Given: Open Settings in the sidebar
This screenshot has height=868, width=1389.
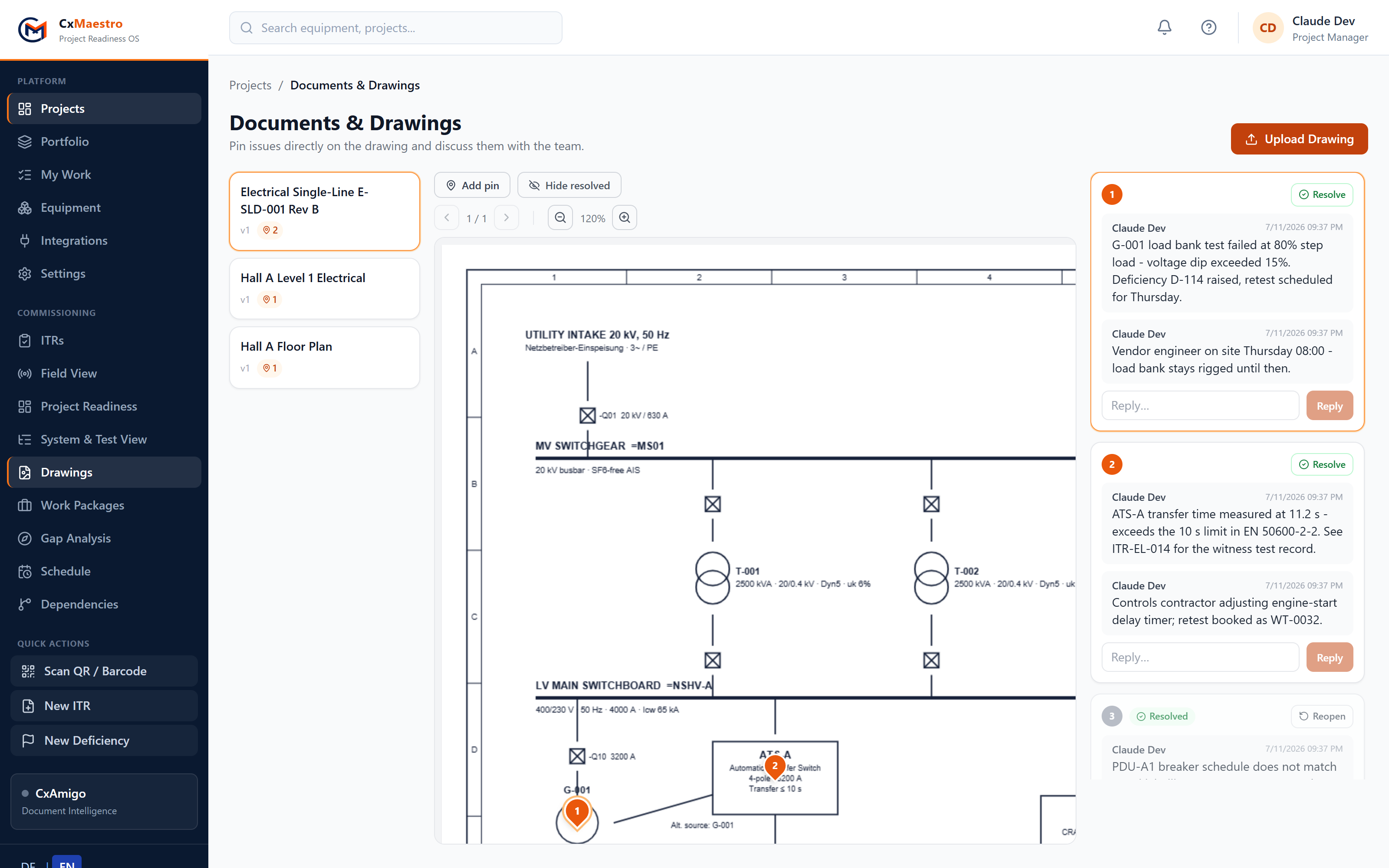Looking at the screenshot, I should [x=104, y=273].
